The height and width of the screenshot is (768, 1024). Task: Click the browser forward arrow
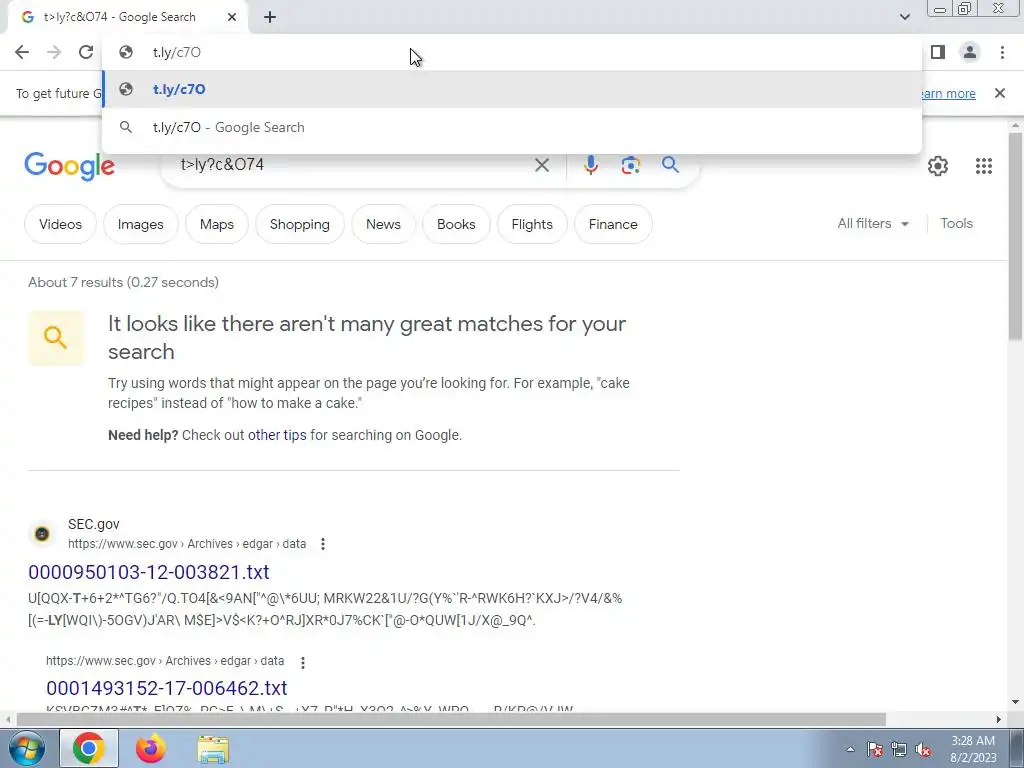click(x=54, y=52)
